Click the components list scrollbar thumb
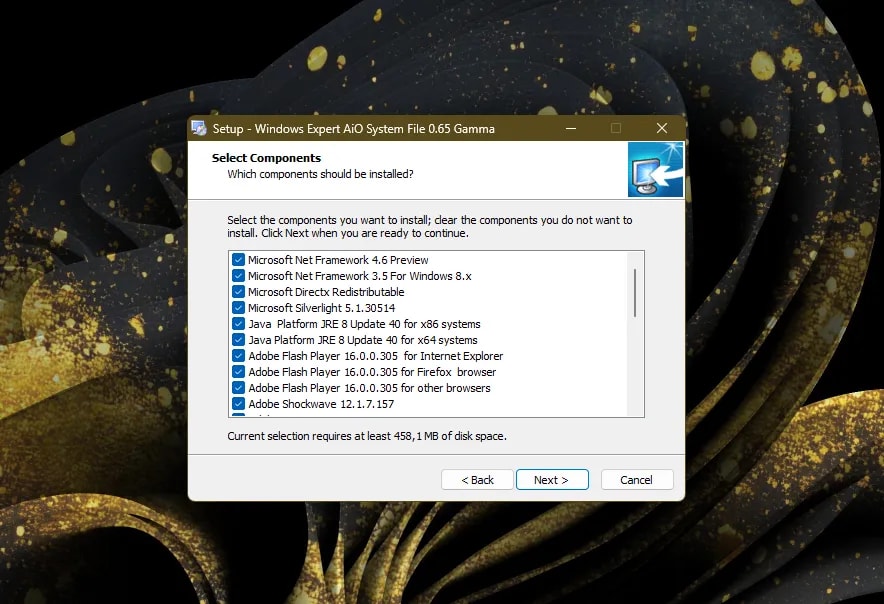The height and width of the screenshot is (604, 884). [x=635, y=293]
